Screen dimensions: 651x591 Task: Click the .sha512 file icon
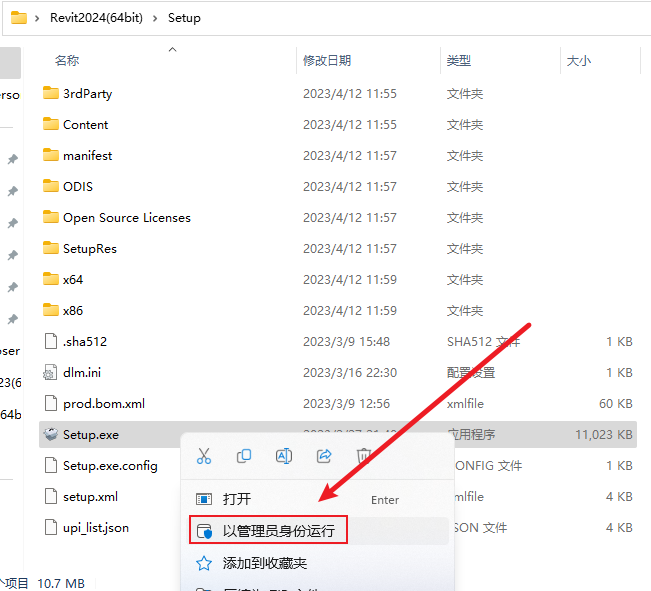[51, 341]
